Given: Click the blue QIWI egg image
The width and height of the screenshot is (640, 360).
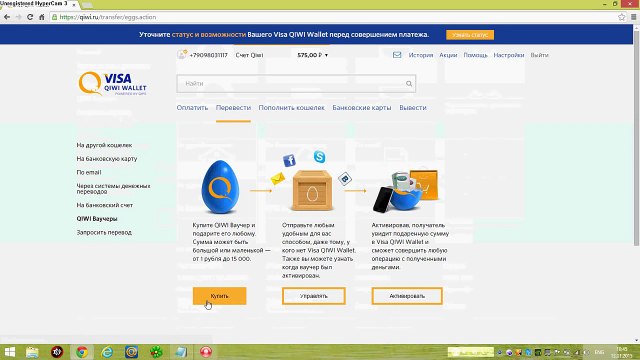Looking at the screenshot, I should [x=220, y=187].
